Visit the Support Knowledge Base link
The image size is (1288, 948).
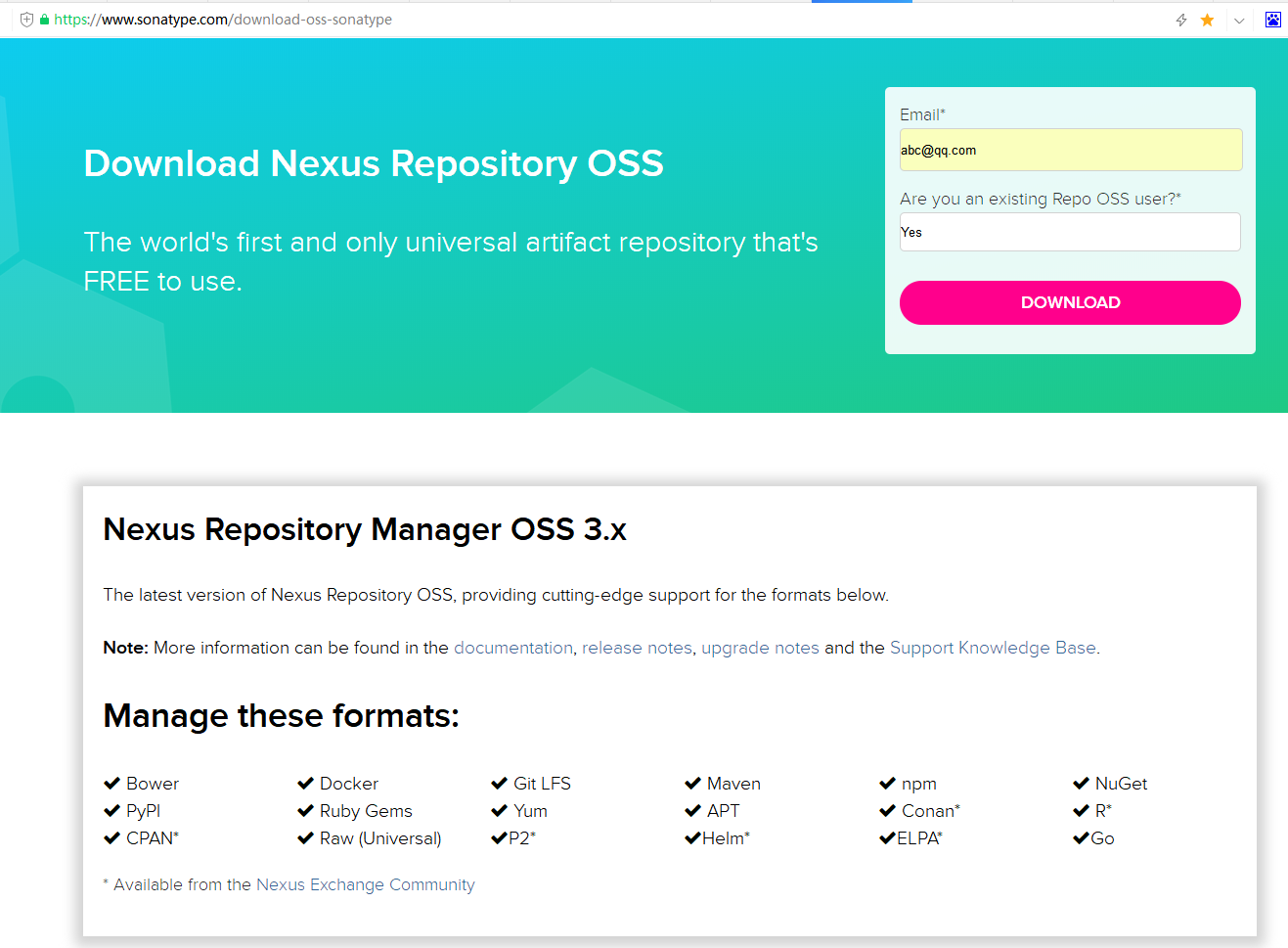[993, 648]
